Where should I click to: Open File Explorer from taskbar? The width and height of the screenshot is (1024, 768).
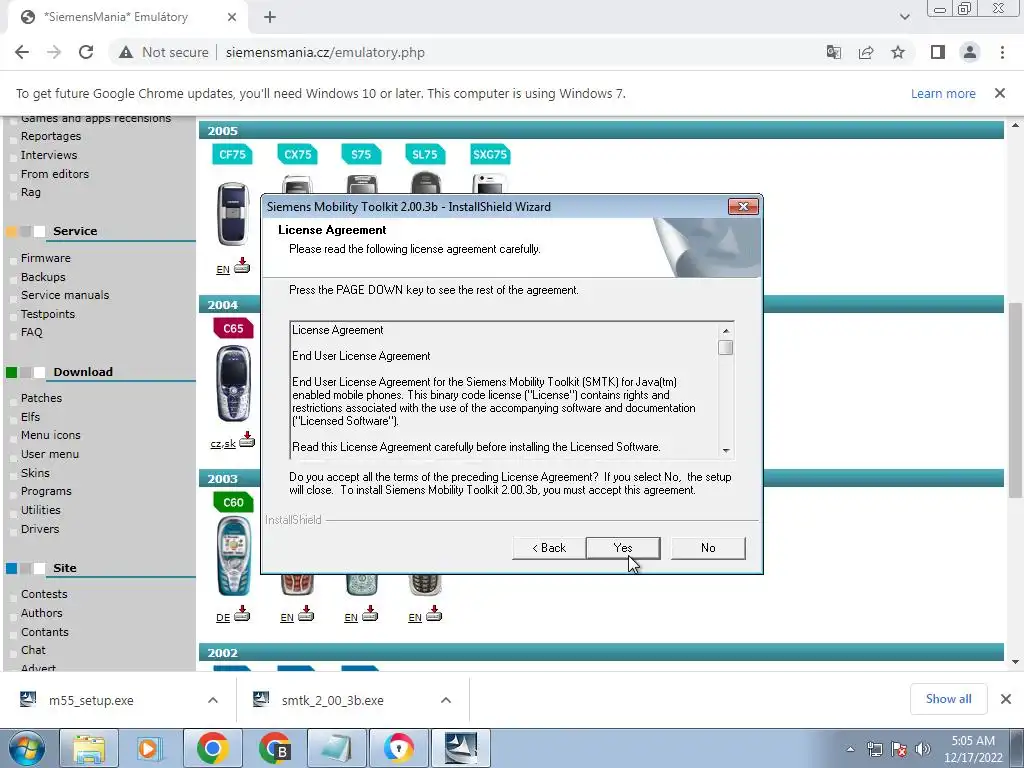[89, 748]
